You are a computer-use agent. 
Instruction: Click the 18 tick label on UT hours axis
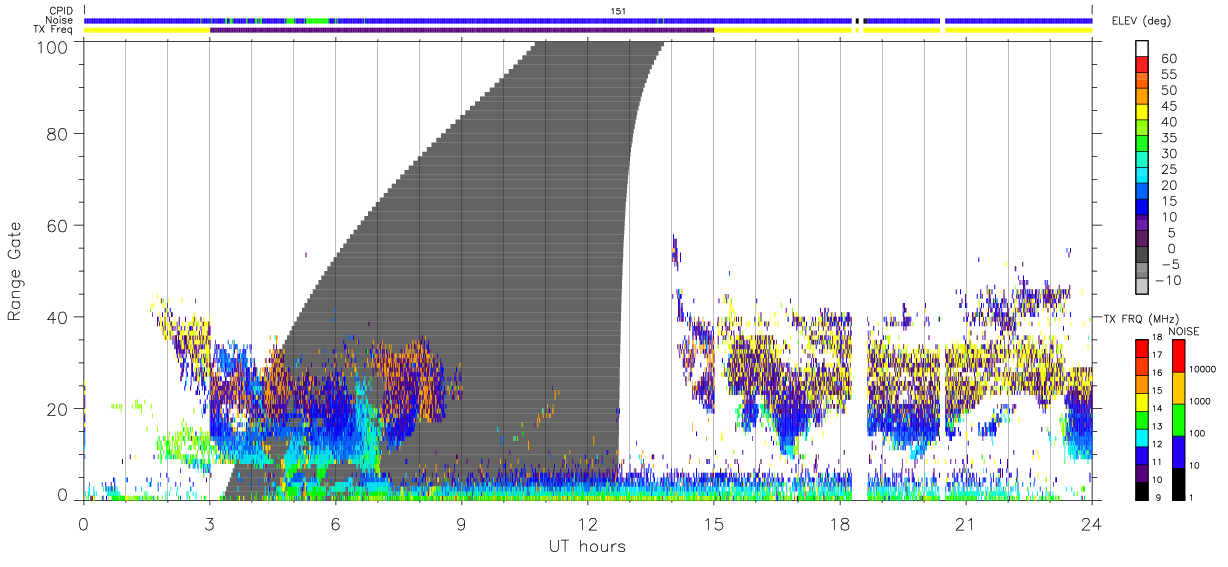[x=840, y=523]
